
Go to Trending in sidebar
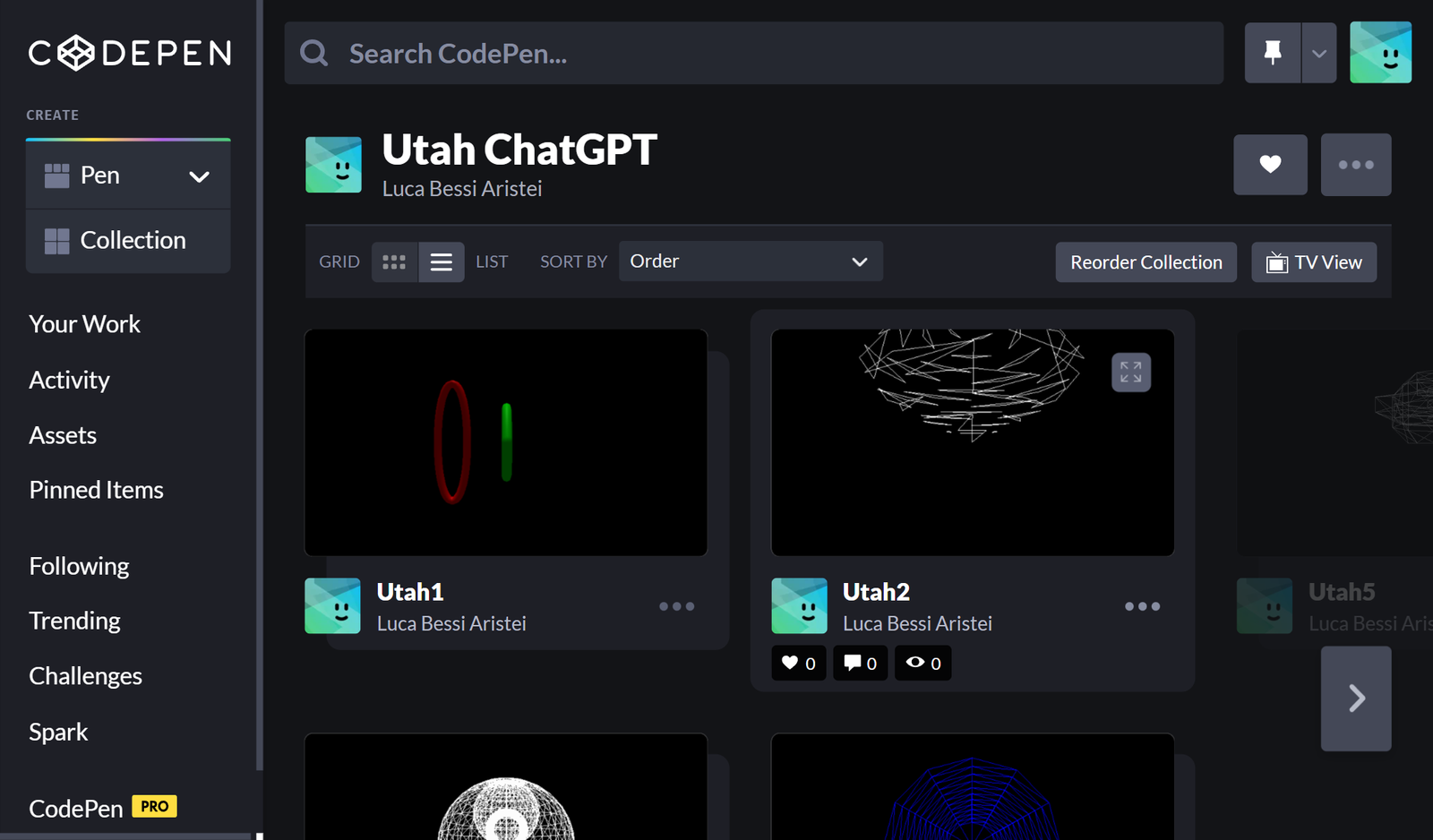click(74, 621)
